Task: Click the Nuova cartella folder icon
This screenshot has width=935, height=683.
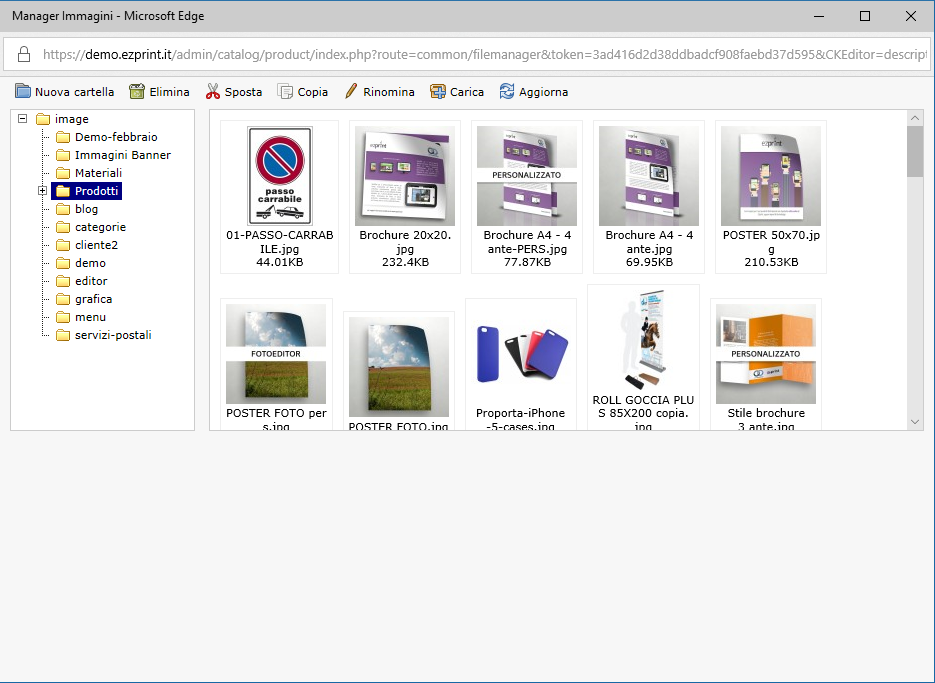Action: pos(23,91)
